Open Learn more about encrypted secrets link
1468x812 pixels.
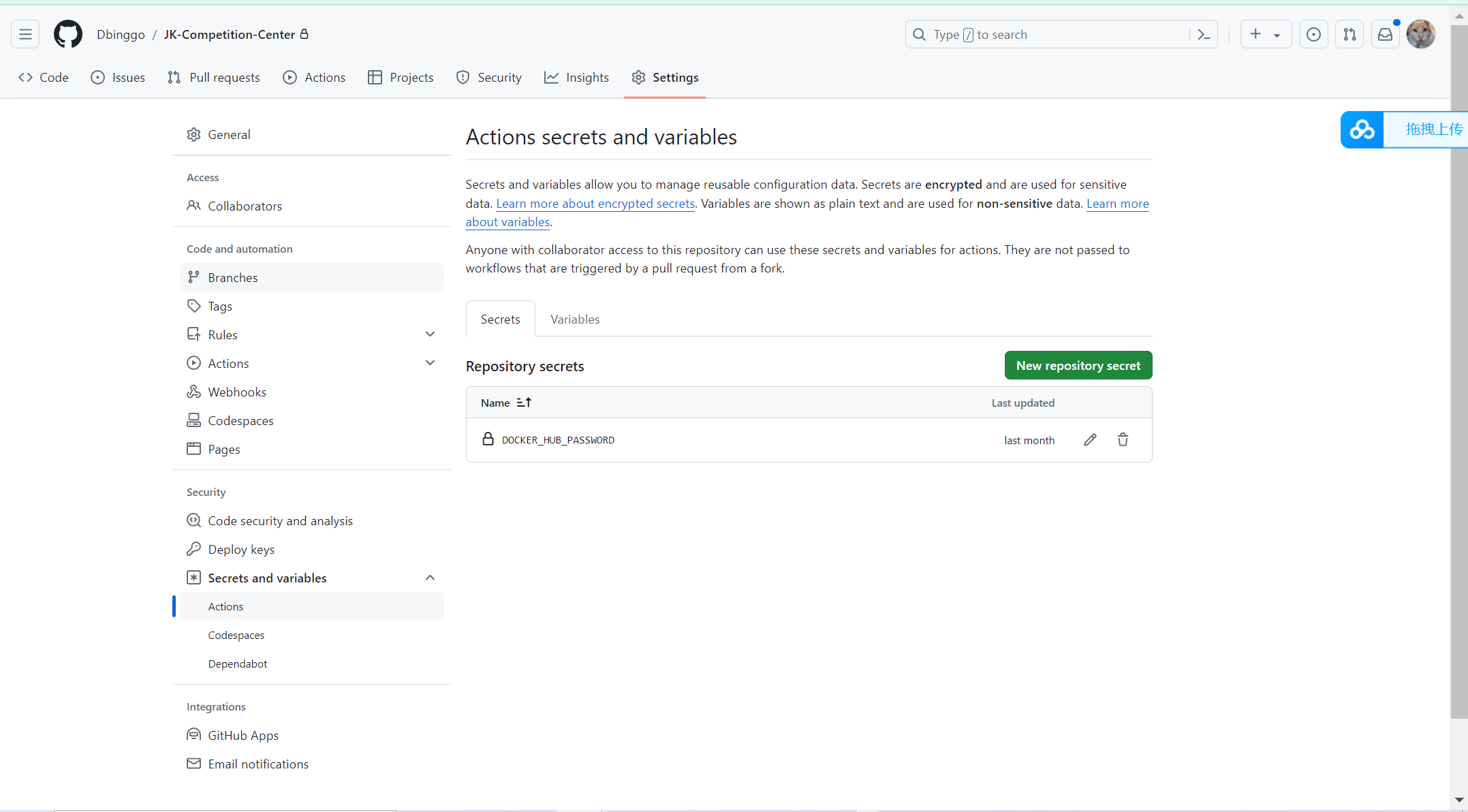pos(595,203)
